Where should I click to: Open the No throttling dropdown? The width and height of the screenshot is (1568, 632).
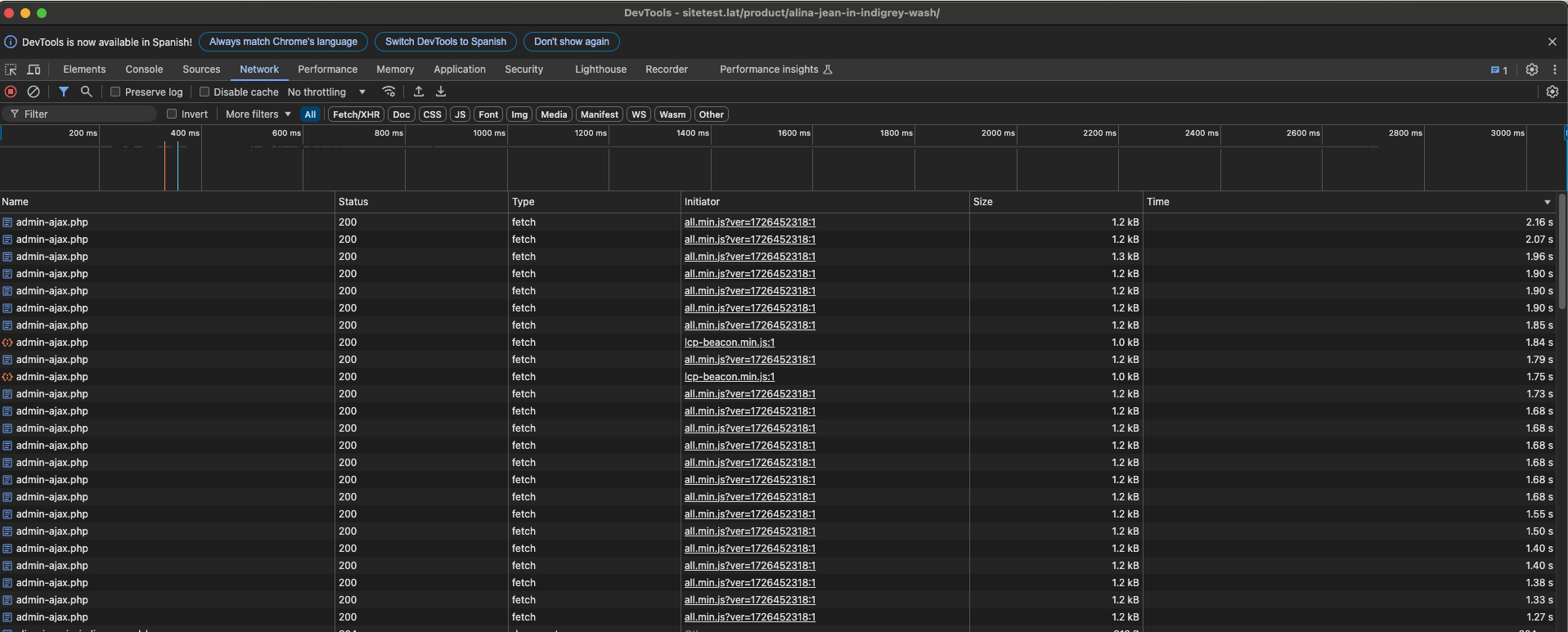tap(326, 92)
